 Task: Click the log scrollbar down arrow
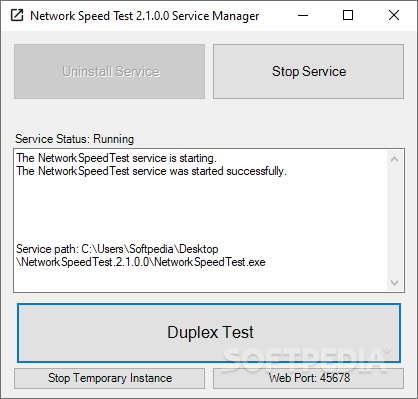click(395, 283)
